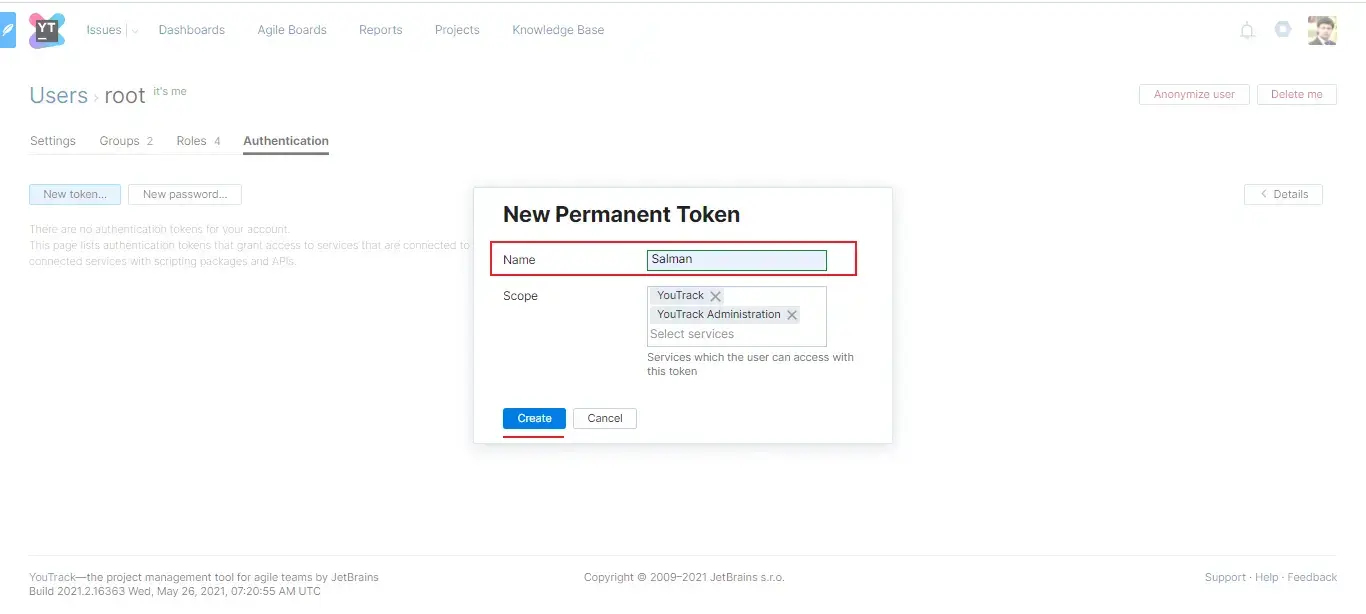The height and width of the screenshot is (614, 1366).
Task: Click the settings gear icon in header
Action: coord(1283,30)
